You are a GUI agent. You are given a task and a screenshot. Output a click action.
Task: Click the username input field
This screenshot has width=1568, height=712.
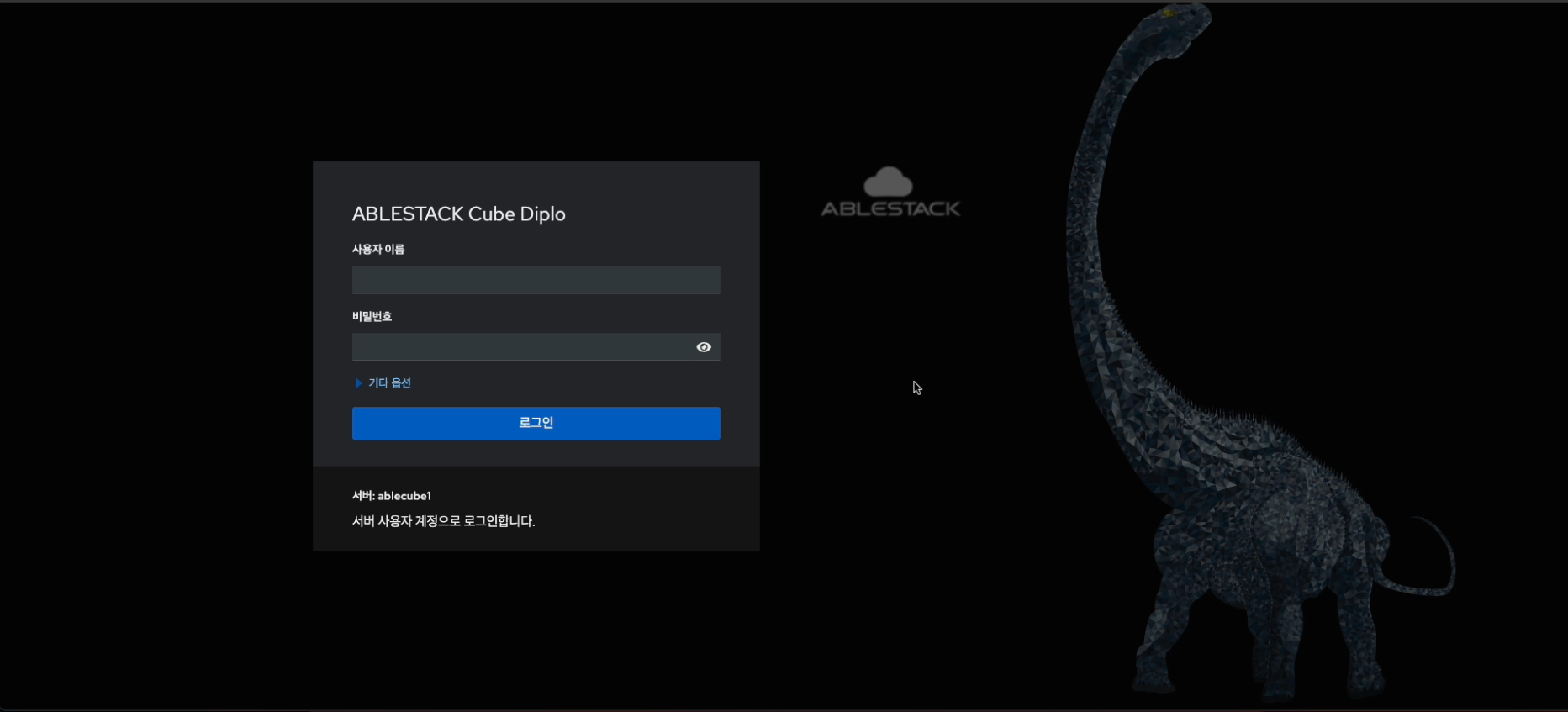tap(536, 280)
